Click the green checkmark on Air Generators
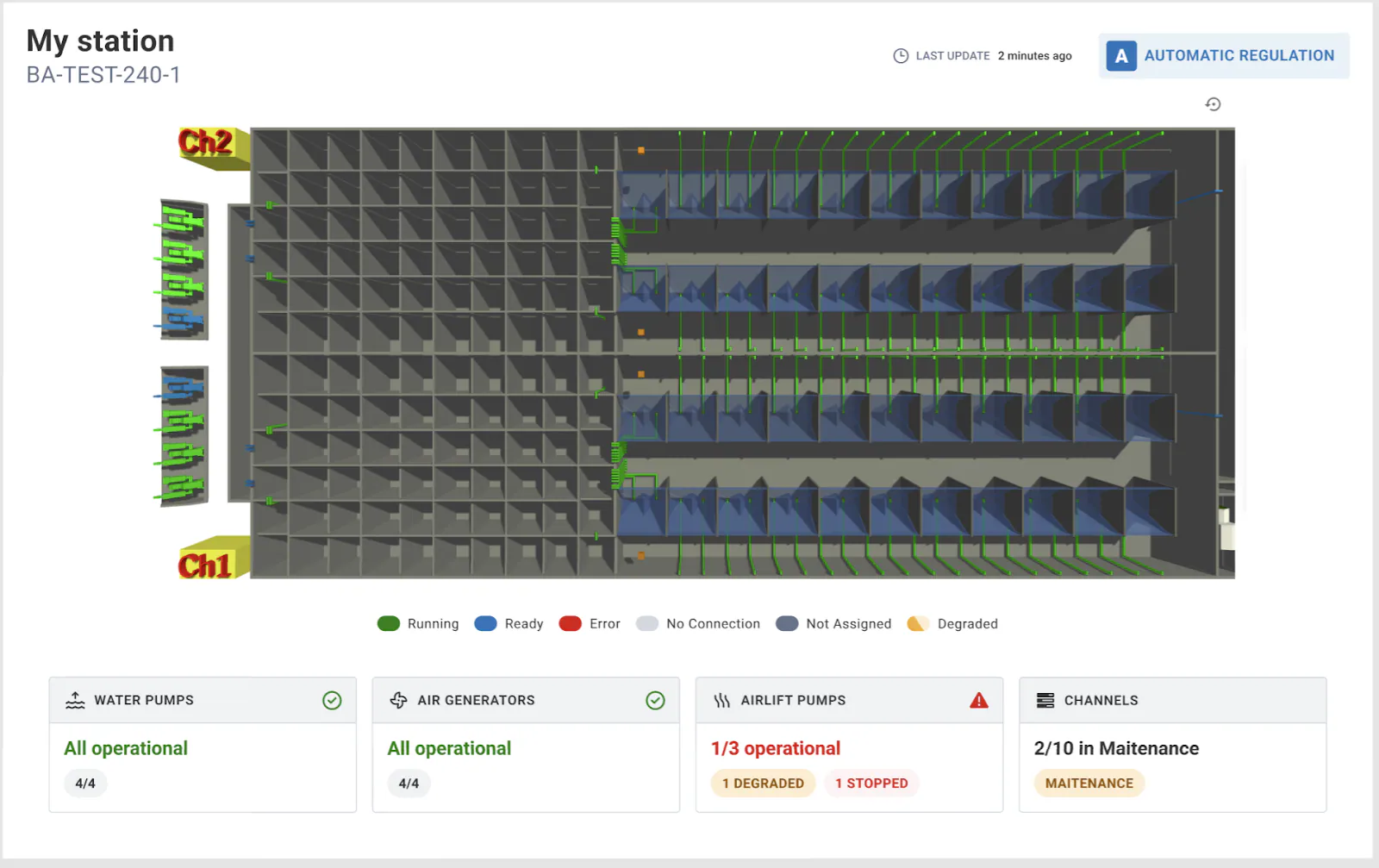The image size is (1379, 868). (x=655, y=701)
